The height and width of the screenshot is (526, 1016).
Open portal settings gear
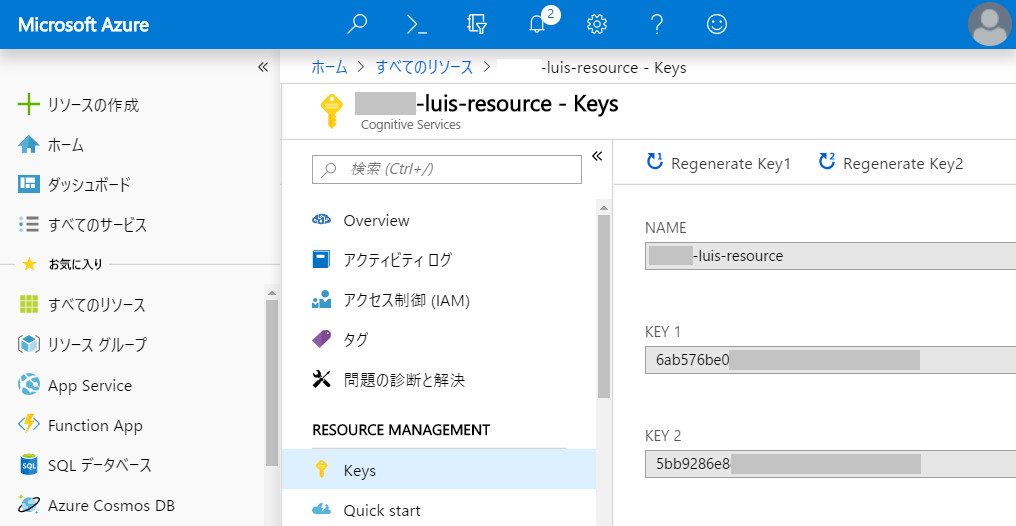click(597, 24)
